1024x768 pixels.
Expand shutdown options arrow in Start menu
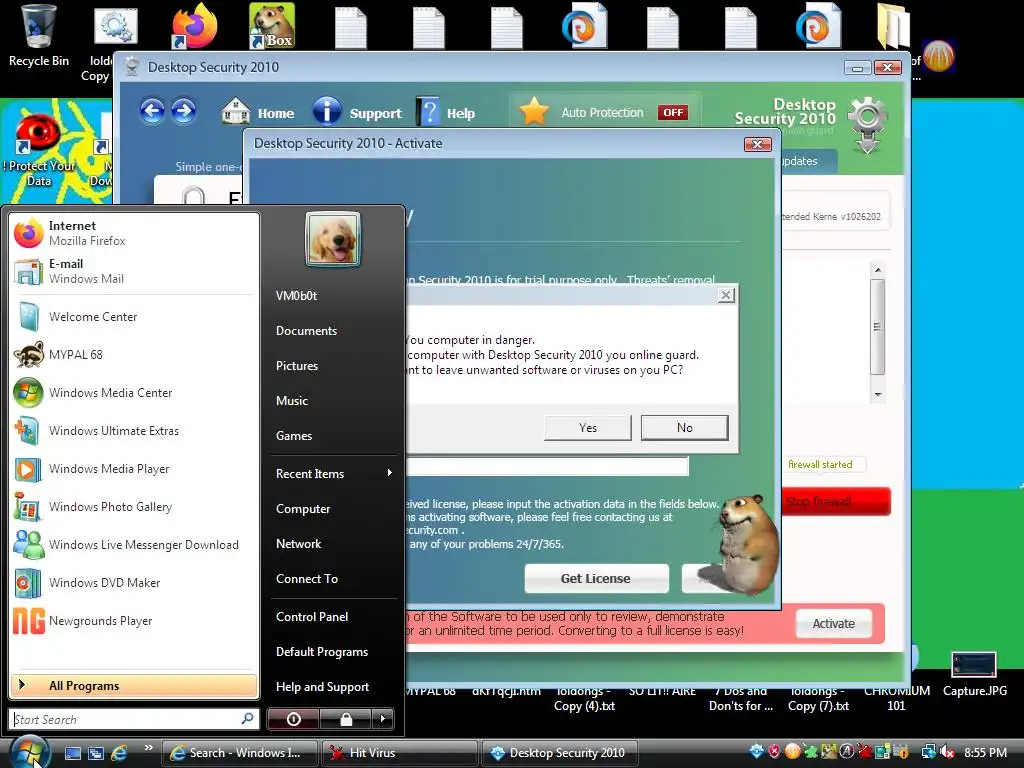tap(383, 719)
